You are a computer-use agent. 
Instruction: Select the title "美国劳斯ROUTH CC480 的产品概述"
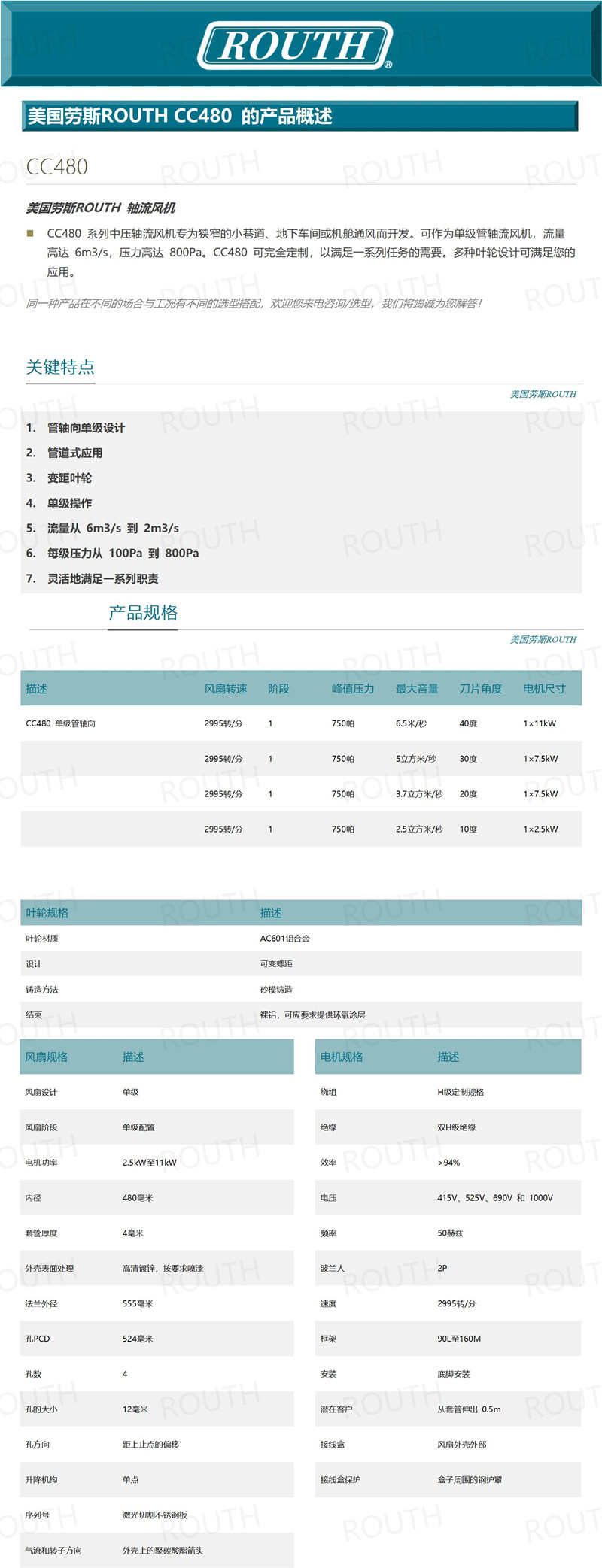pyautogui.click(x=179, y=116)
